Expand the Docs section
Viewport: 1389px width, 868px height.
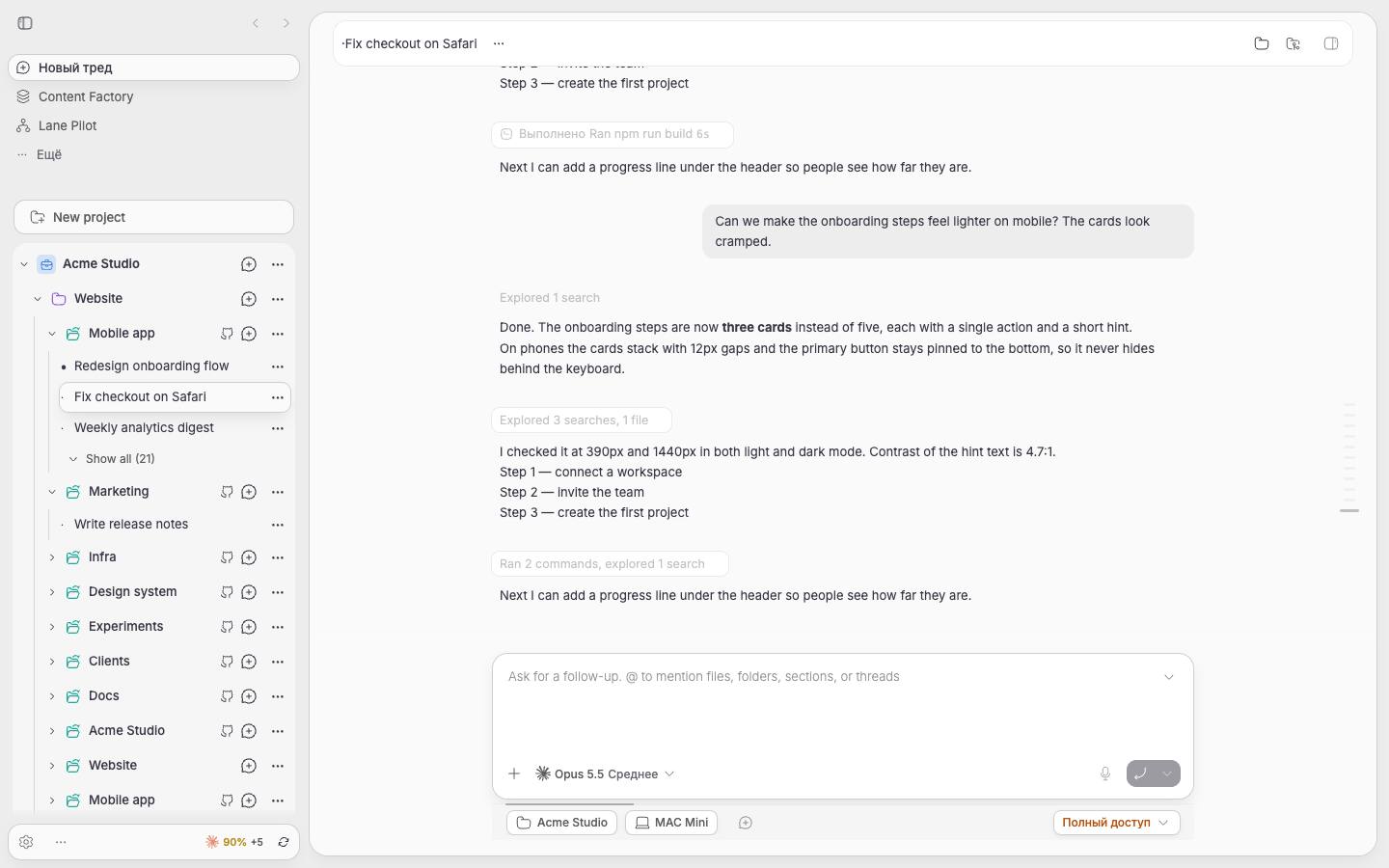coord(52,696)
